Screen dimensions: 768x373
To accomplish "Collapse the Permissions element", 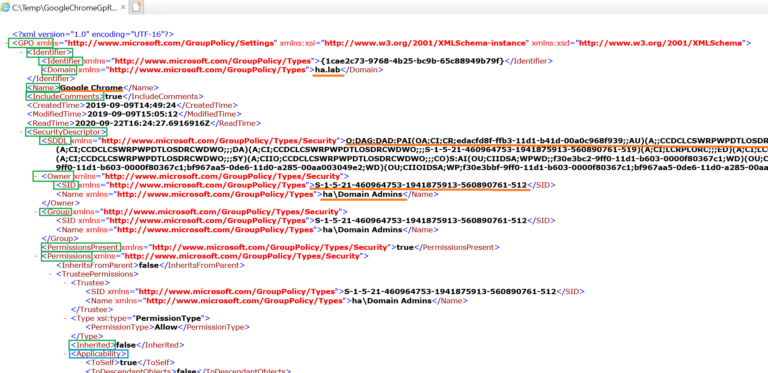I will [x=35, y=256].
